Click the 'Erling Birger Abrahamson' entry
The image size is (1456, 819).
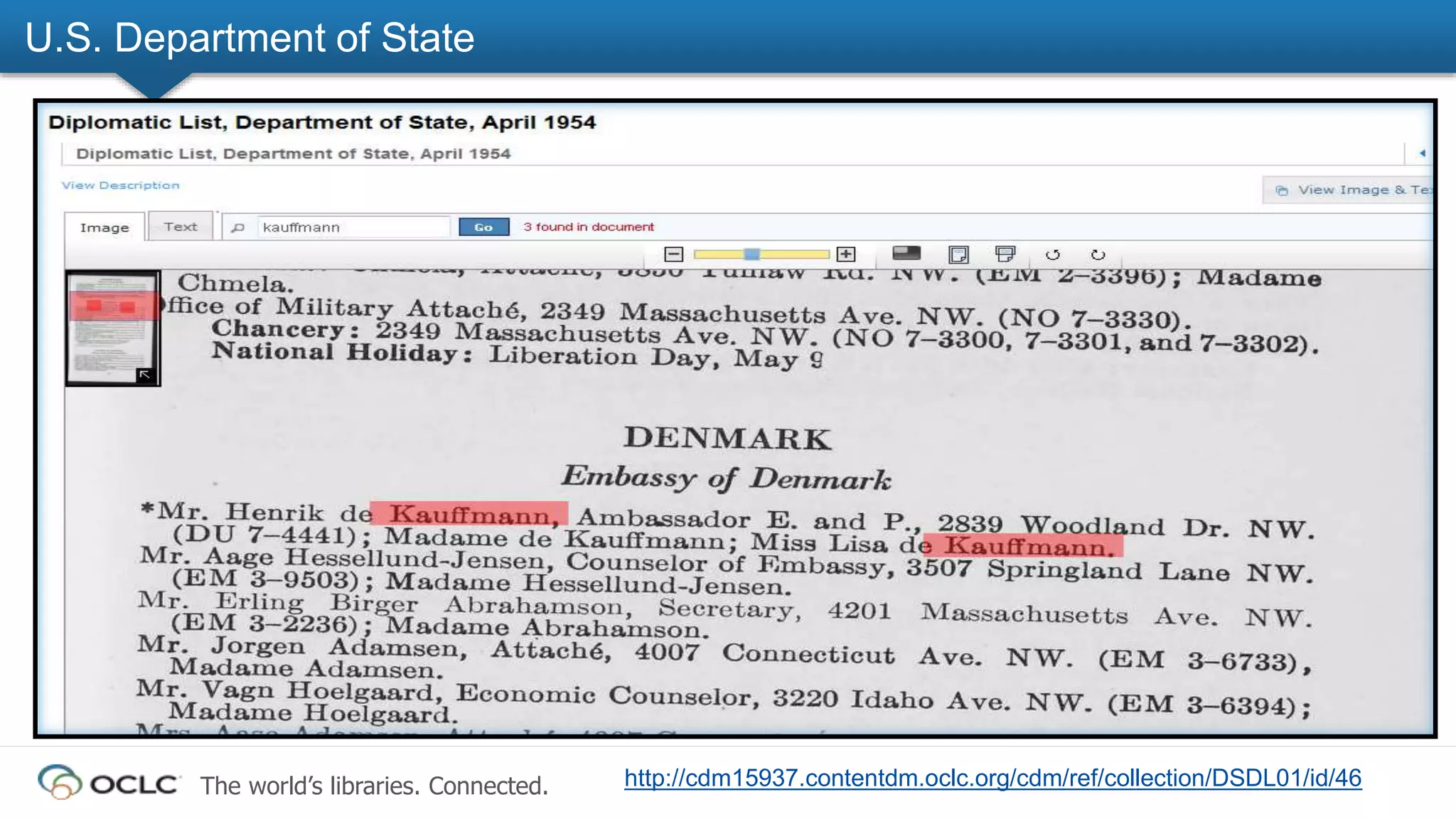click(724, 615)
